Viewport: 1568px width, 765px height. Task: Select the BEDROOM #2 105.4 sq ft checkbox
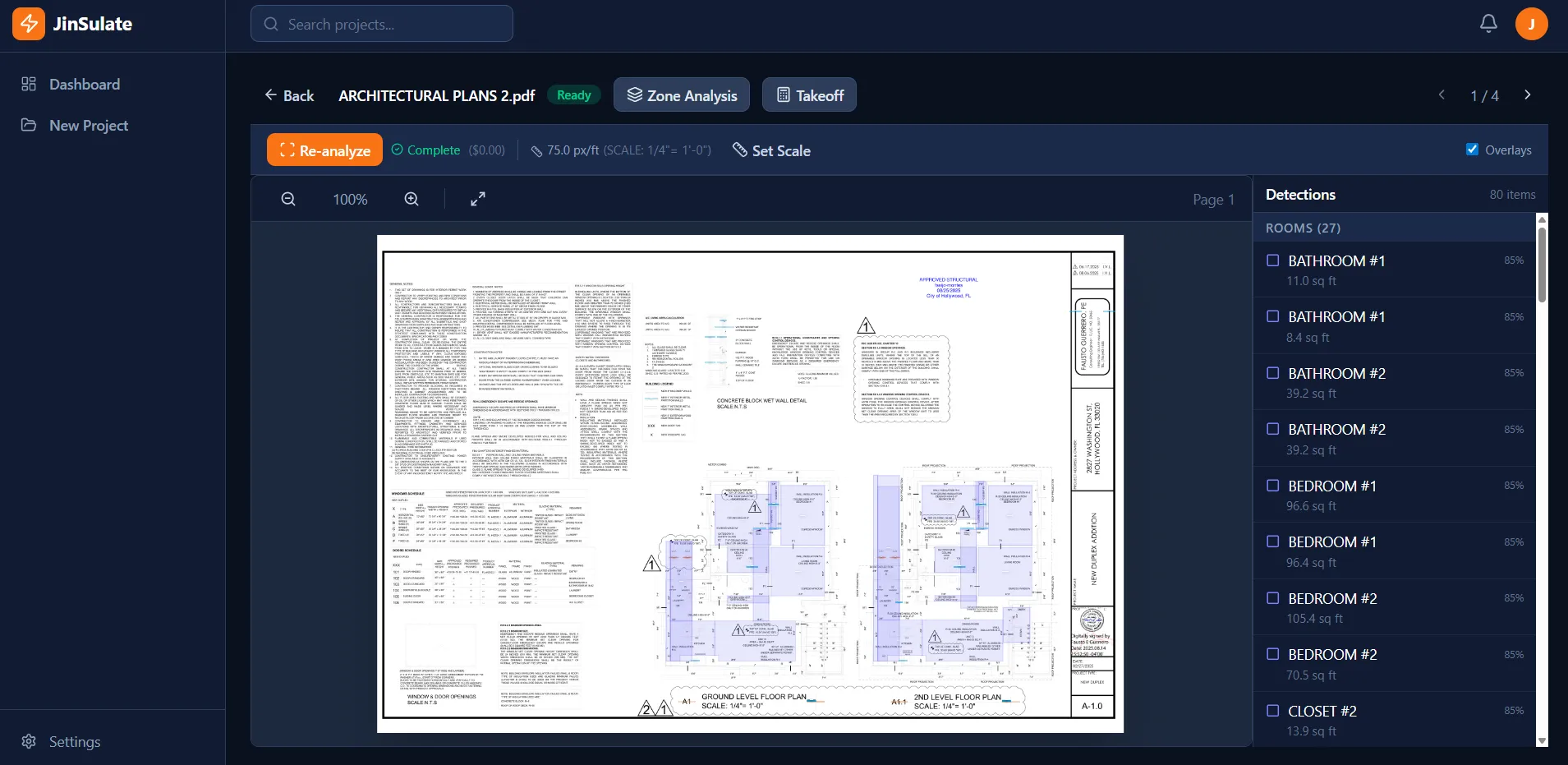[1273, 598]
